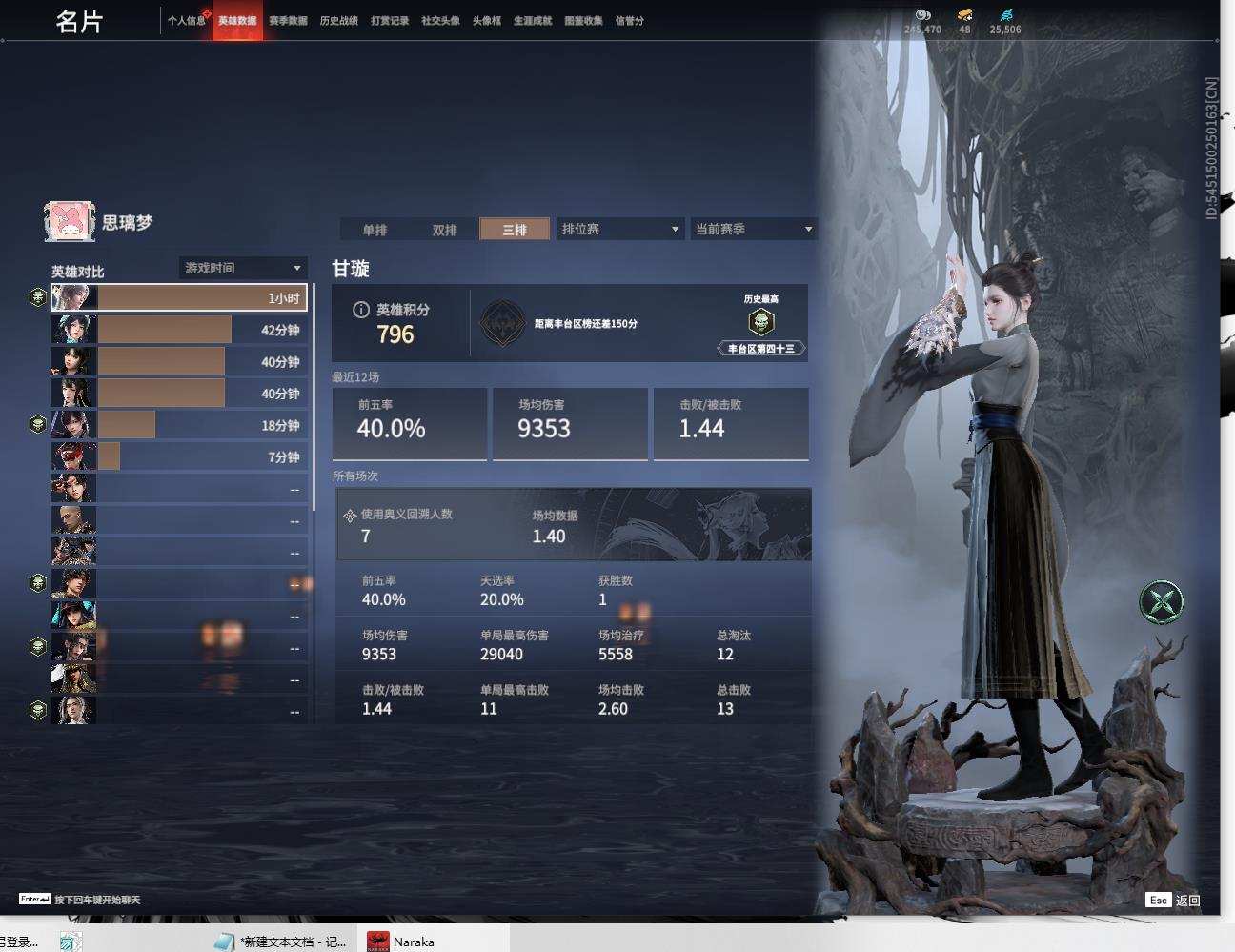Click the info icon beside 英雄积分
1235x952 pixels.
point(361,310)
